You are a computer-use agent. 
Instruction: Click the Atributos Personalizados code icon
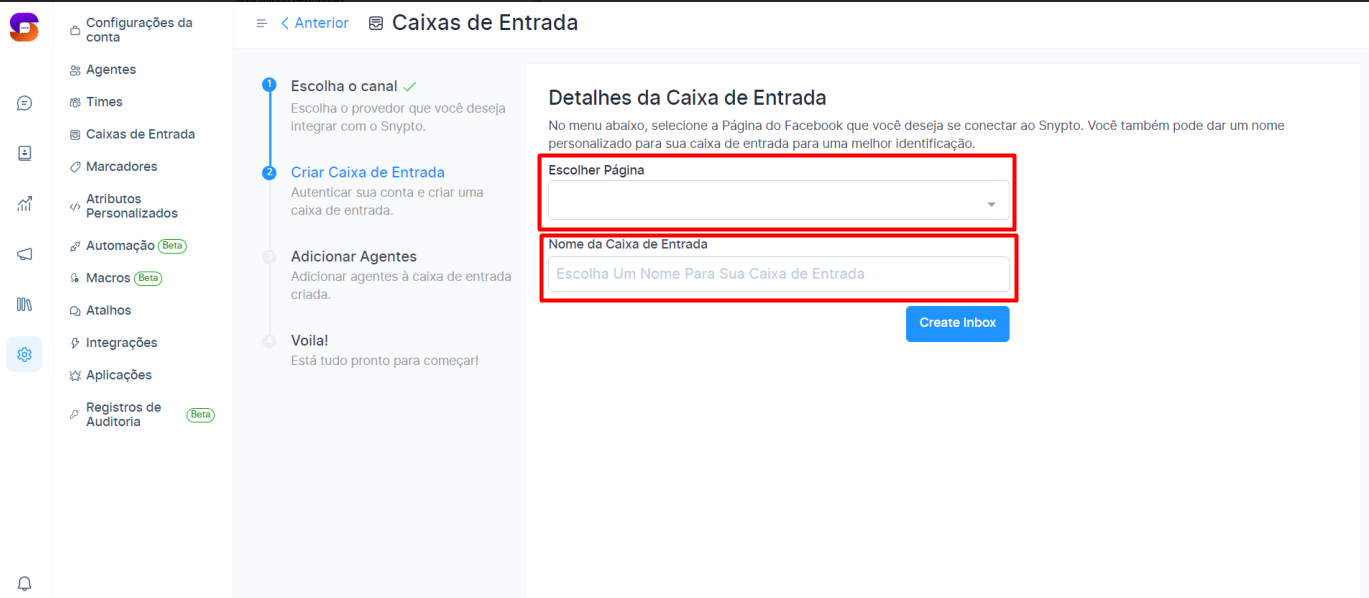(75, 207)
